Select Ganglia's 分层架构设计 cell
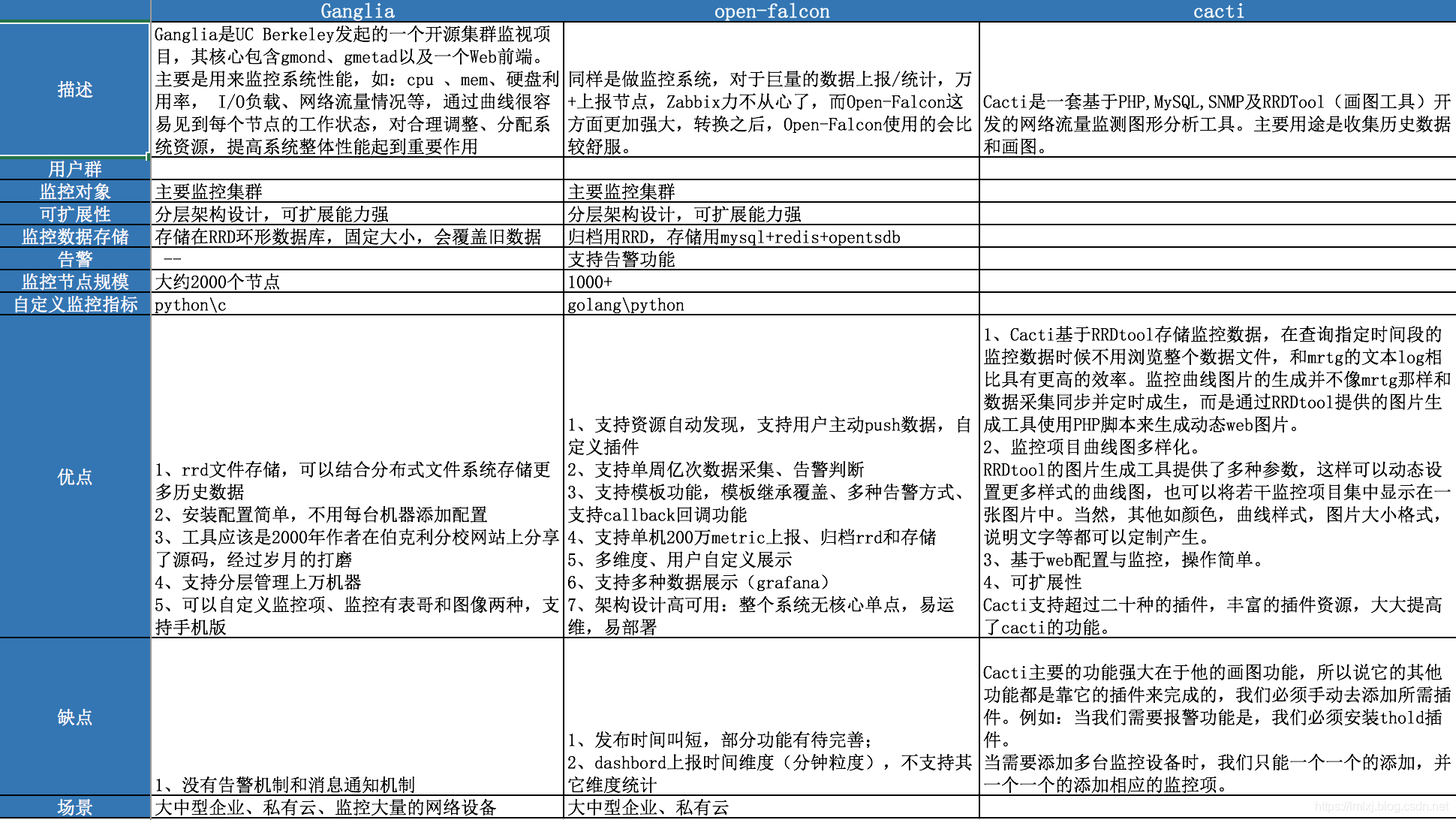The image size is (1456, 820). point(357,214)
